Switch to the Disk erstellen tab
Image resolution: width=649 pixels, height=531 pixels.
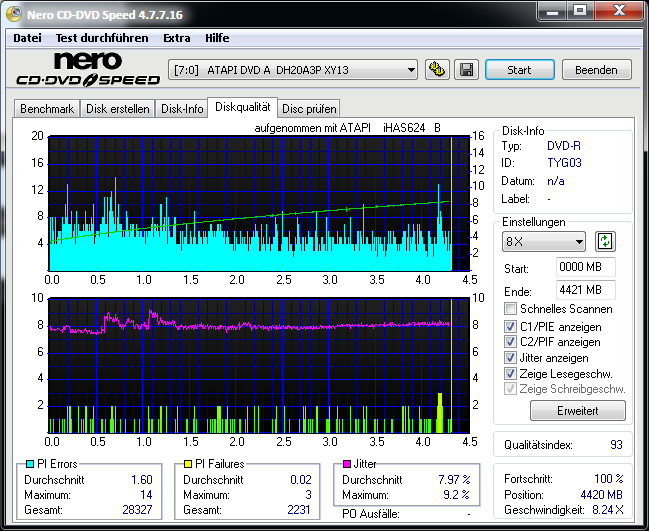coord(118,109)
